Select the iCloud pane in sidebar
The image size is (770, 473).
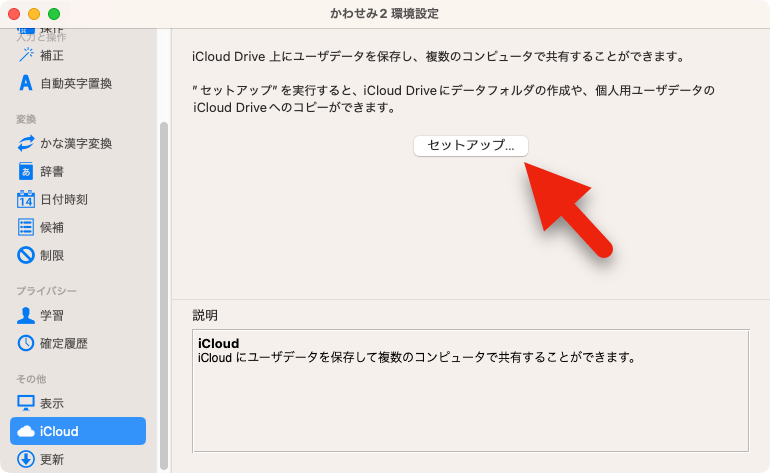[x=78, y=431]
